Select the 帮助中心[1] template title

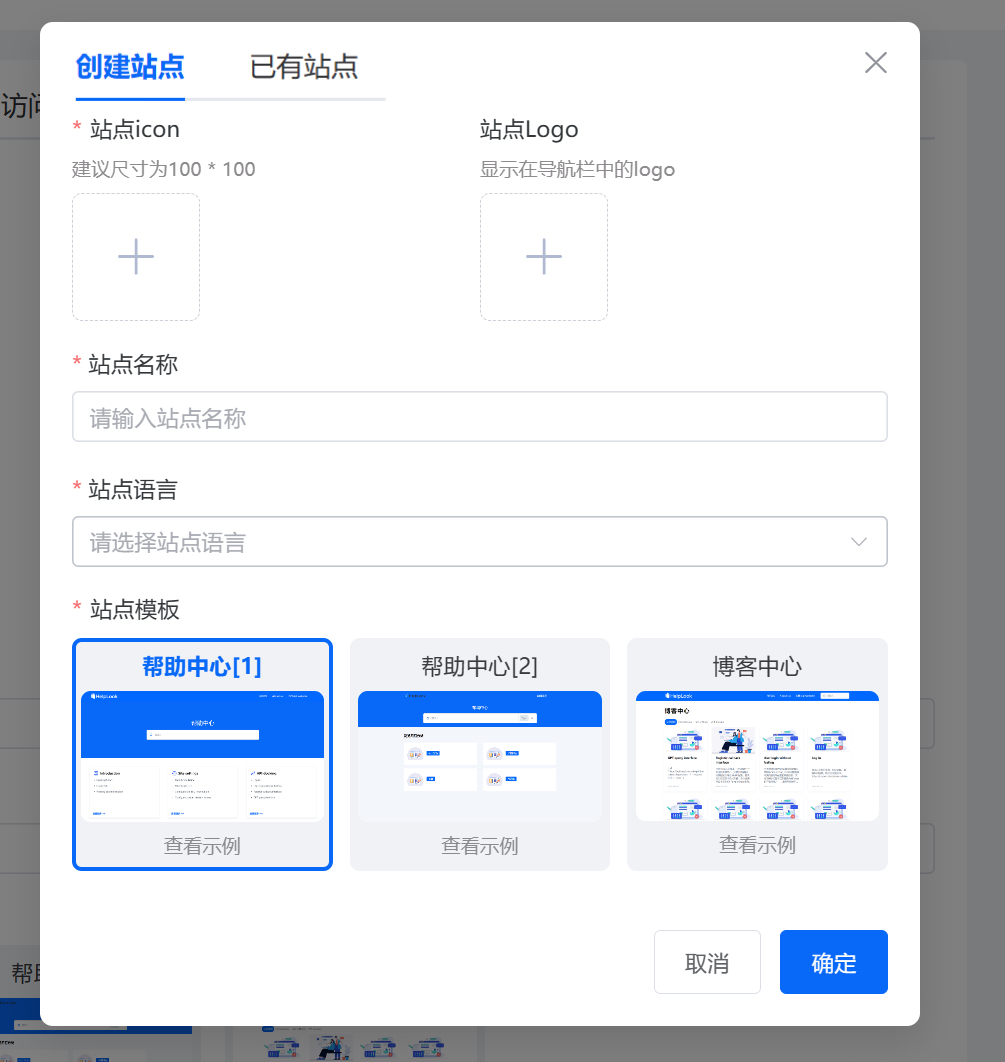tap(202, 667)
